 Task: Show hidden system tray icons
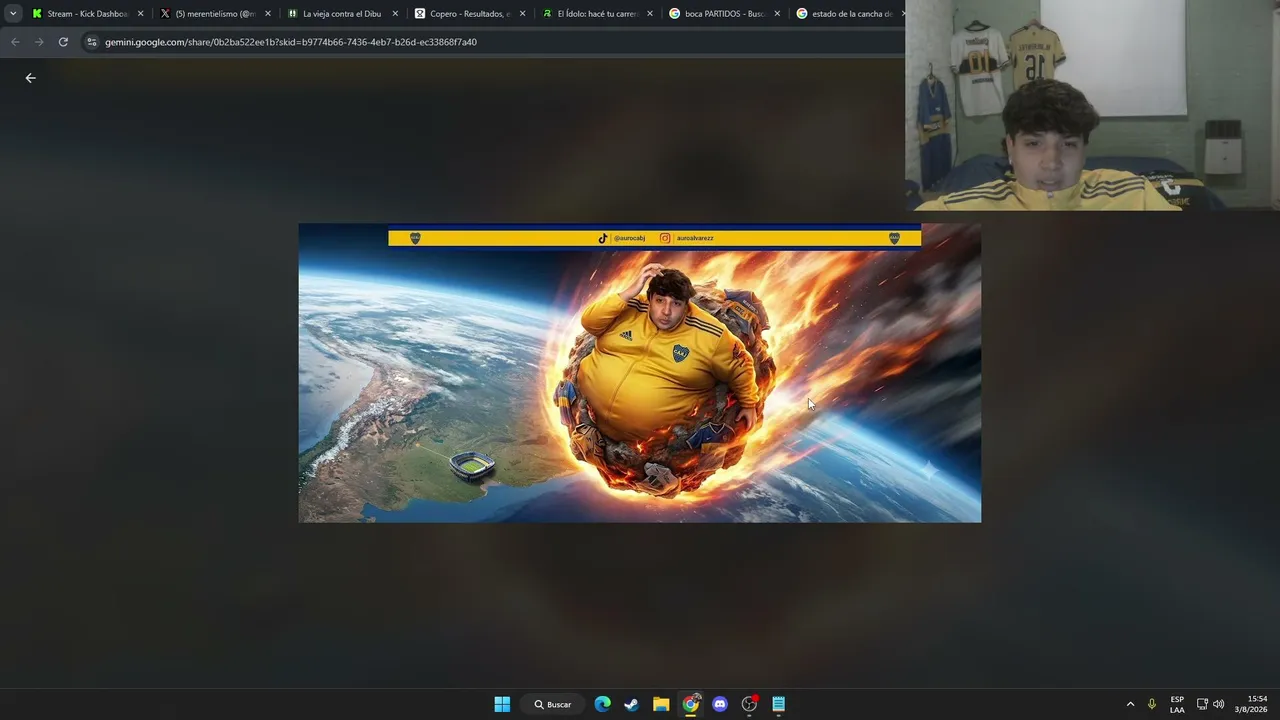tap(1131, 704)
